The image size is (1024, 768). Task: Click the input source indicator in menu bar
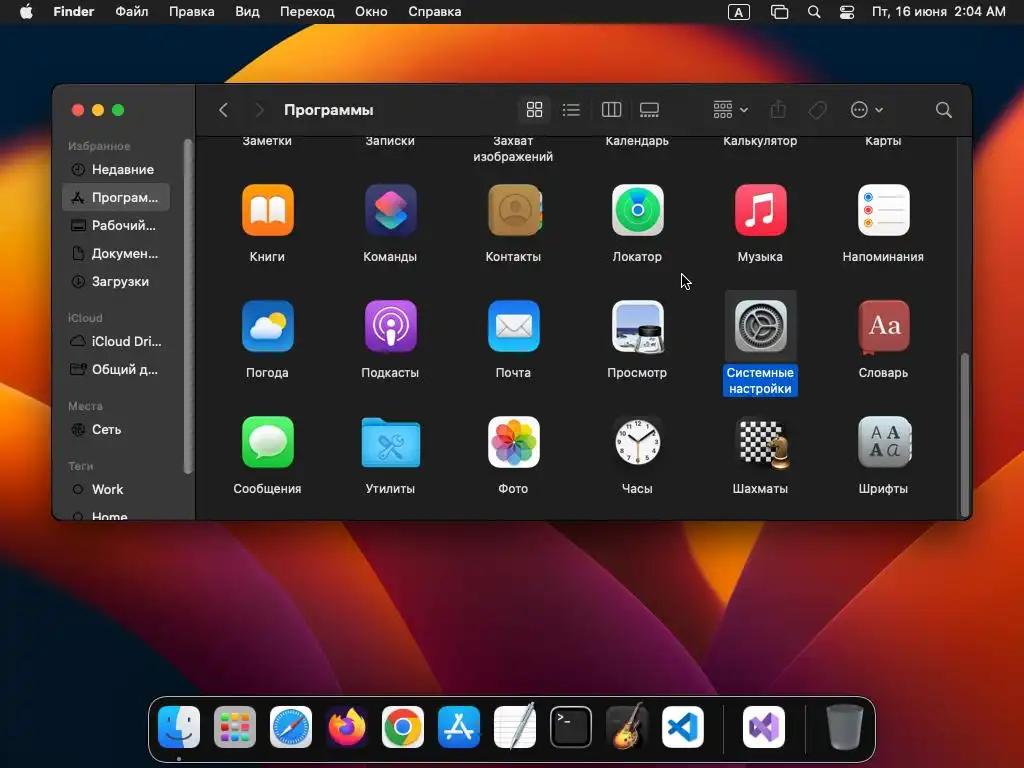click(739, 12)
